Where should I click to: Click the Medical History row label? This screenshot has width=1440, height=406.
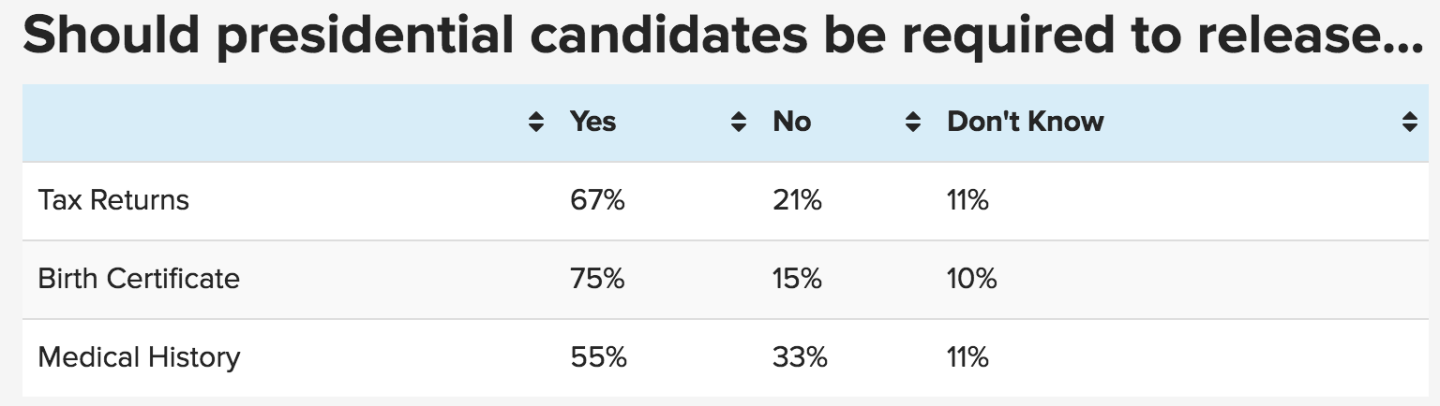pos(139,357)
